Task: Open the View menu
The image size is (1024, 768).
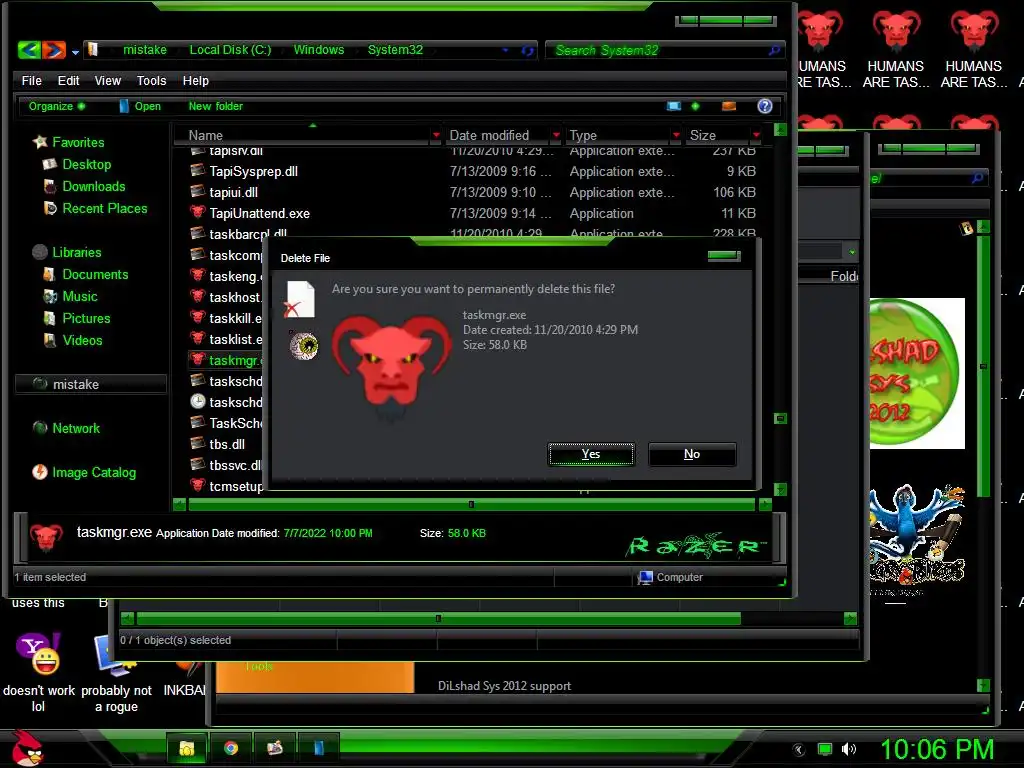Action: click(x=107, y=80)
